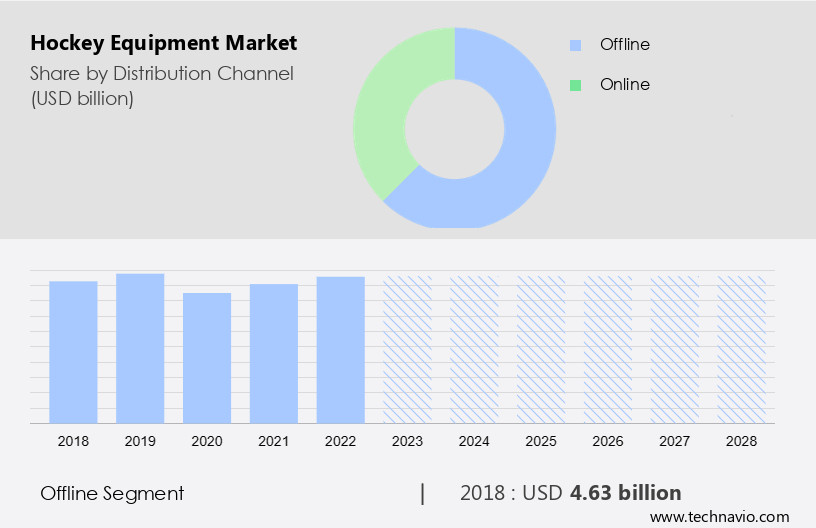Click the Offline Segment label
The image size is (816, 528).
point(112,493)
